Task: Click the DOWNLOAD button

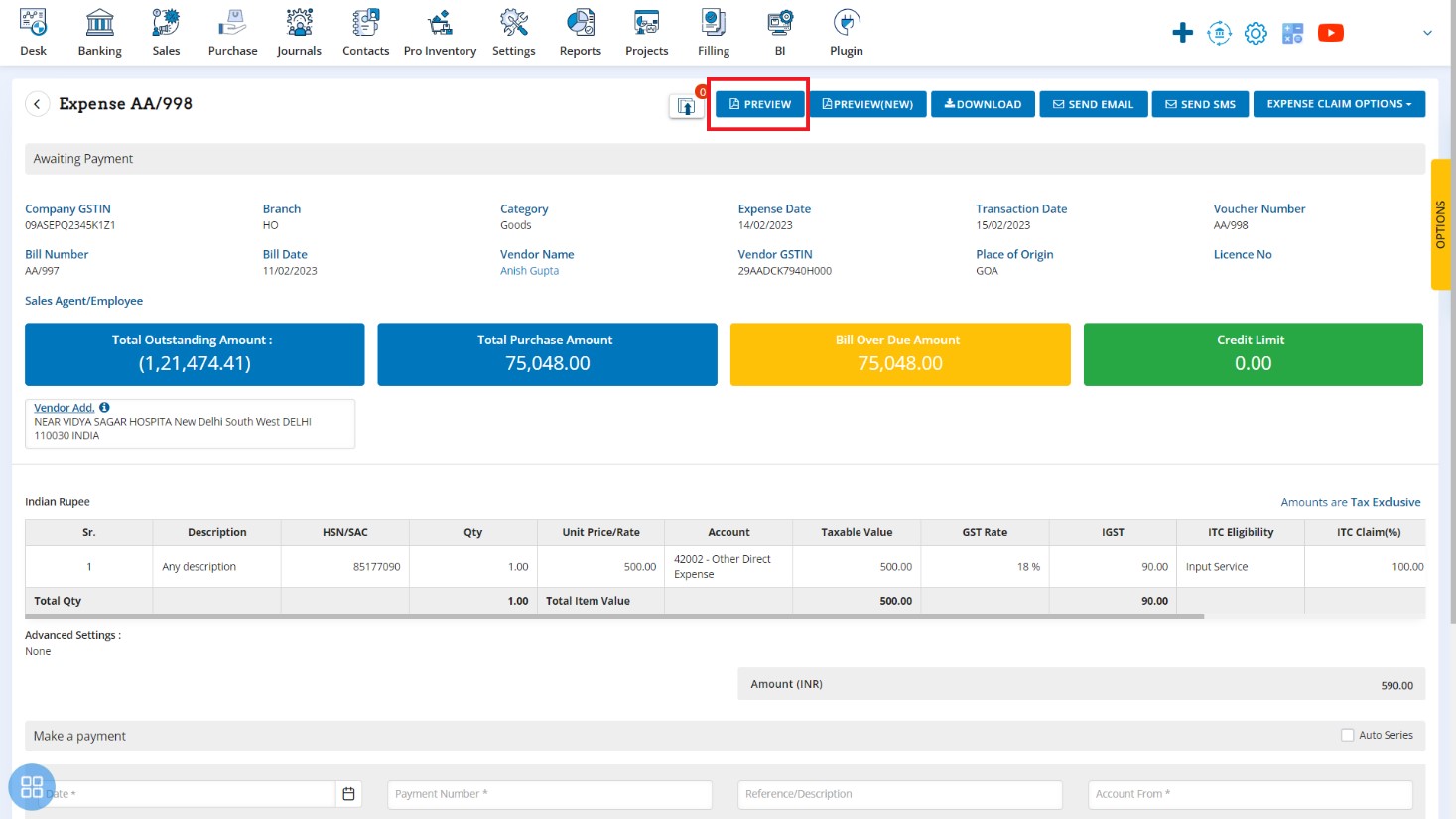Action: click(983, 104)
